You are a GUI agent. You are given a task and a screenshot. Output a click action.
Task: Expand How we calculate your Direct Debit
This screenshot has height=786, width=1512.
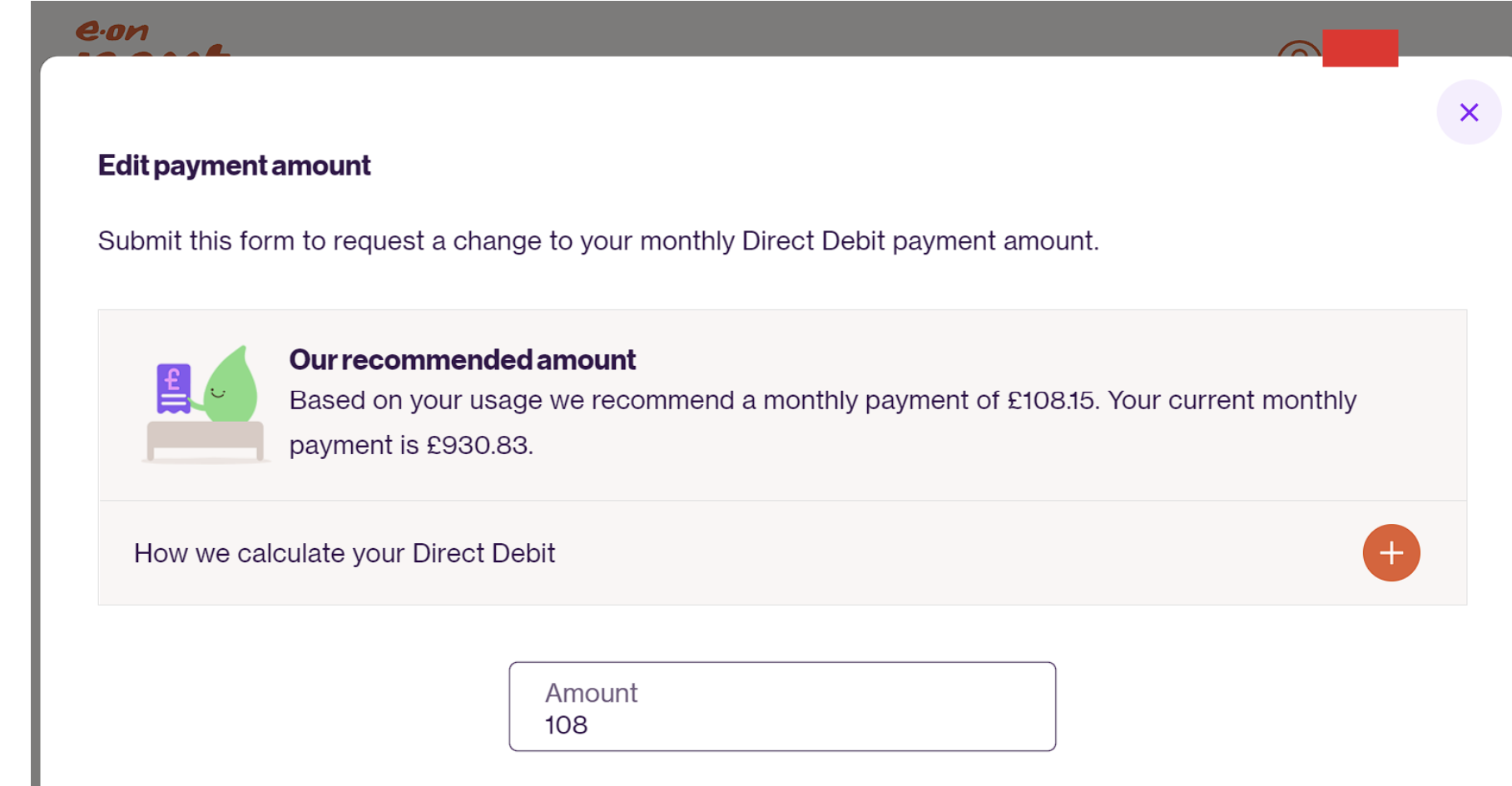pyautogui.click(x=782, y=553)
